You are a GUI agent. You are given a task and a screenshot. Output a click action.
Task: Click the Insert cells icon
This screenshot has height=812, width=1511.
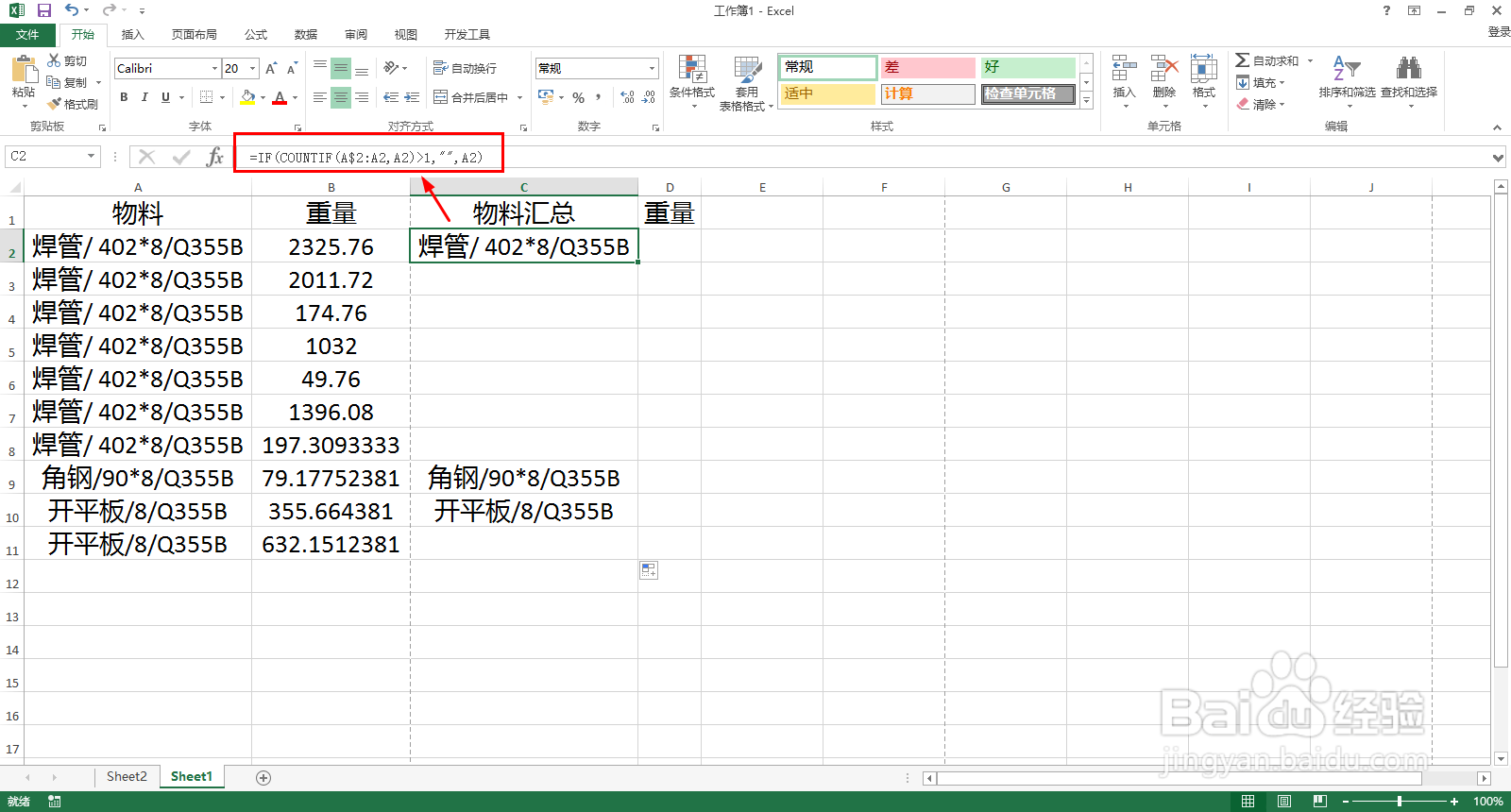pos(1124,69)
